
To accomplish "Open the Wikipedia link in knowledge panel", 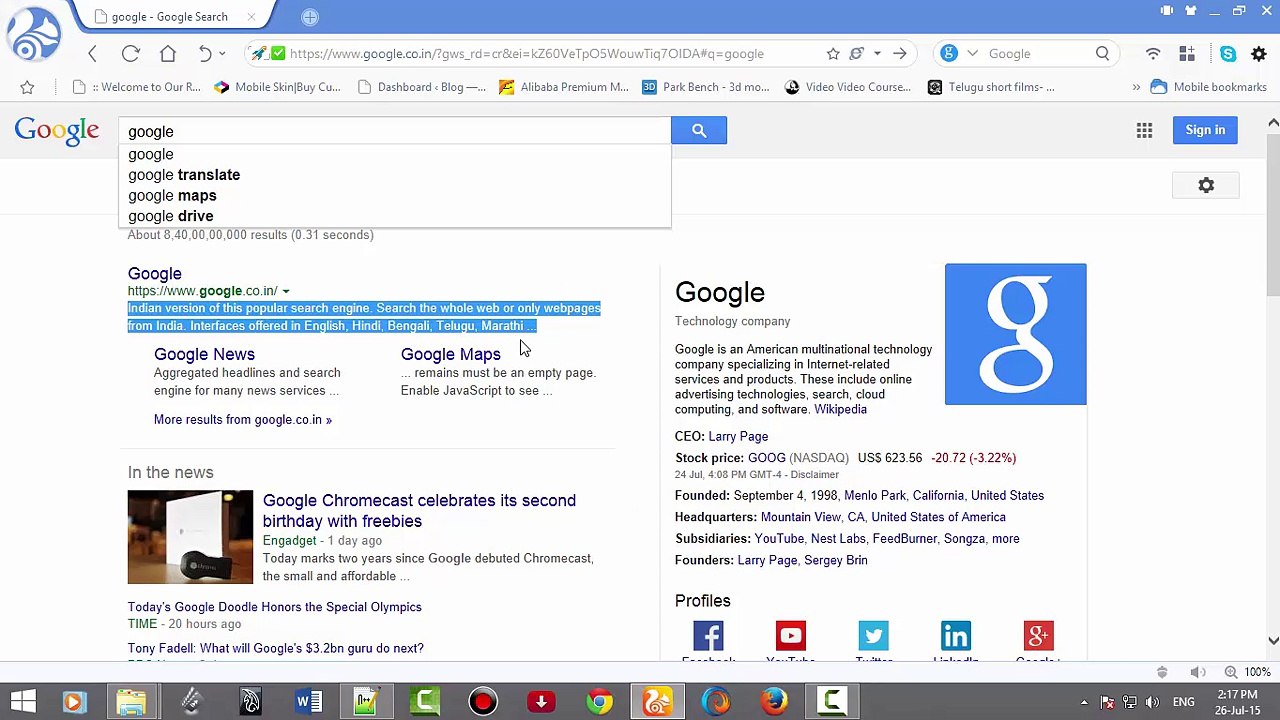I will tap(840, 409).
